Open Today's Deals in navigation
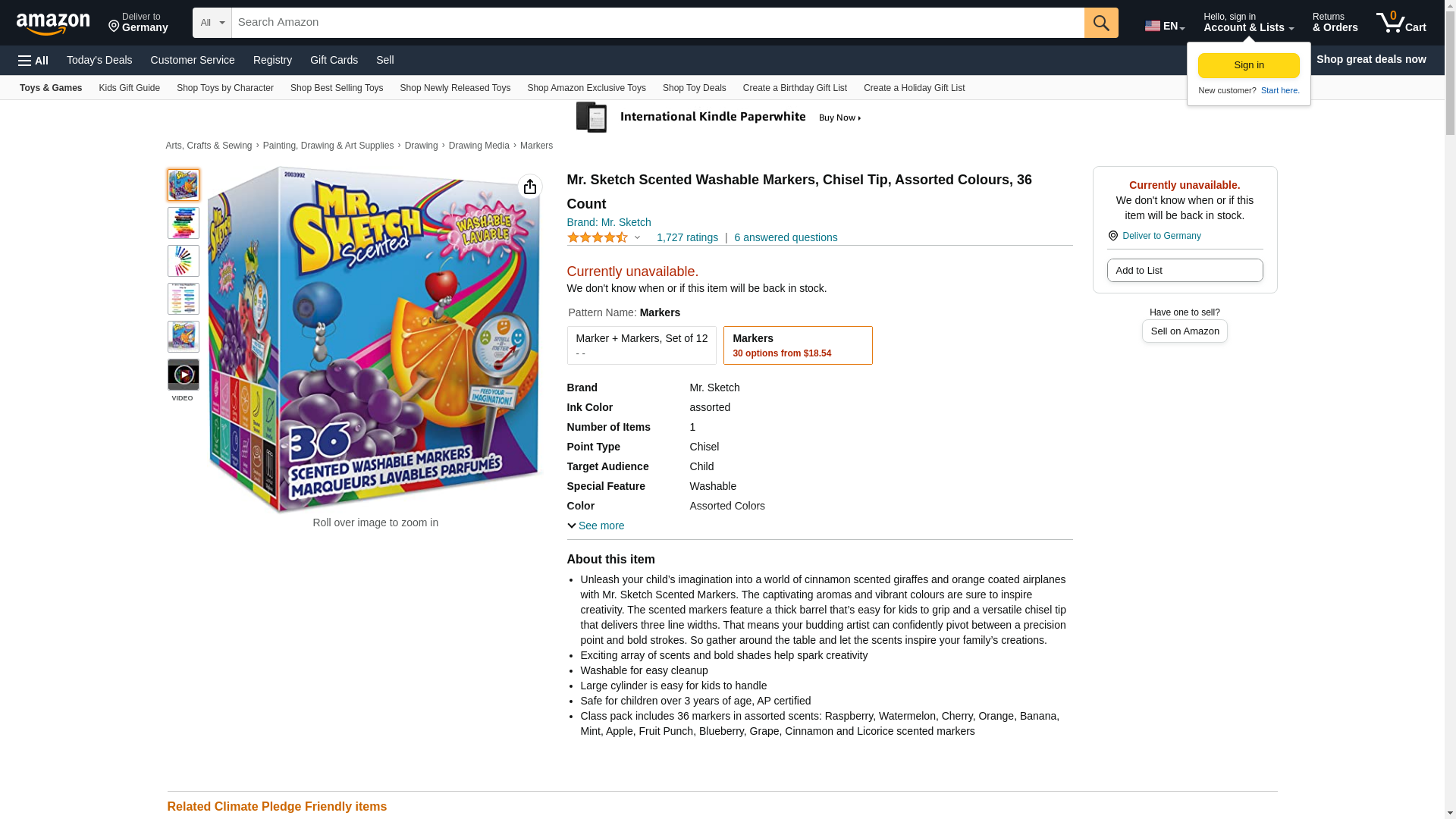Image resolution: width=1456 pixels, height=819 pixels. 99,60
